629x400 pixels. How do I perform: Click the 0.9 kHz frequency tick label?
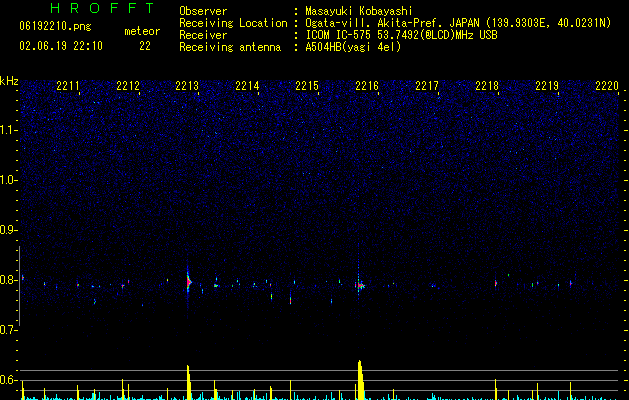click(x=9, y=230)
